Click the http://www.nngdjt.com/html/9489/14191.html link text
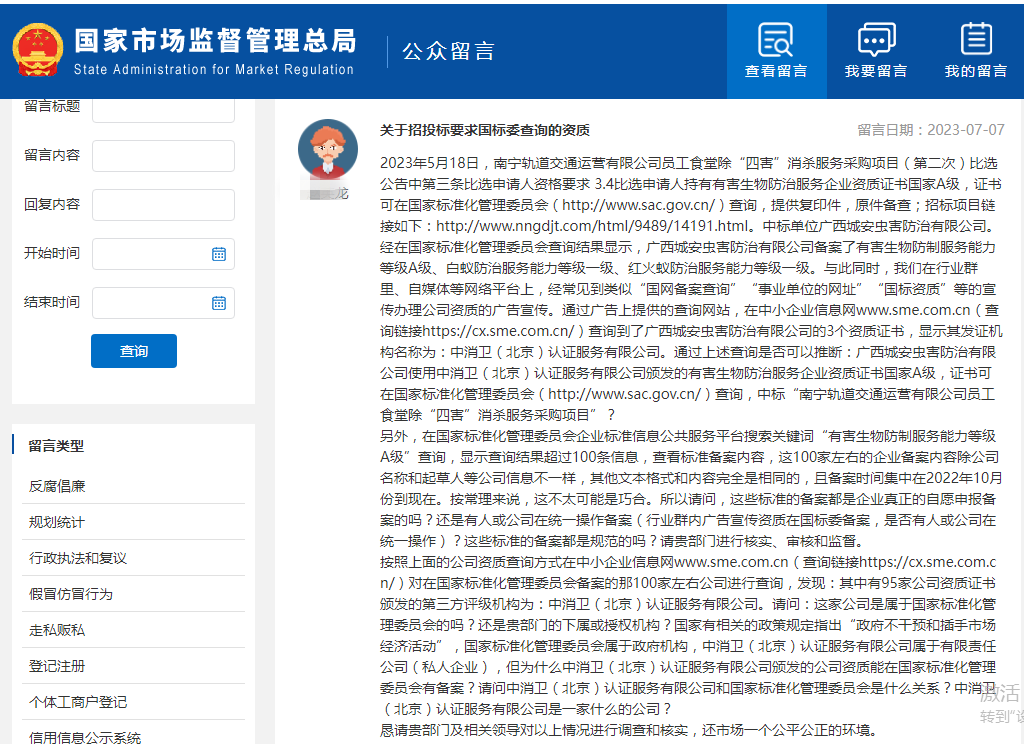The width and height of the screenshot is (1024, 744). 592,226
